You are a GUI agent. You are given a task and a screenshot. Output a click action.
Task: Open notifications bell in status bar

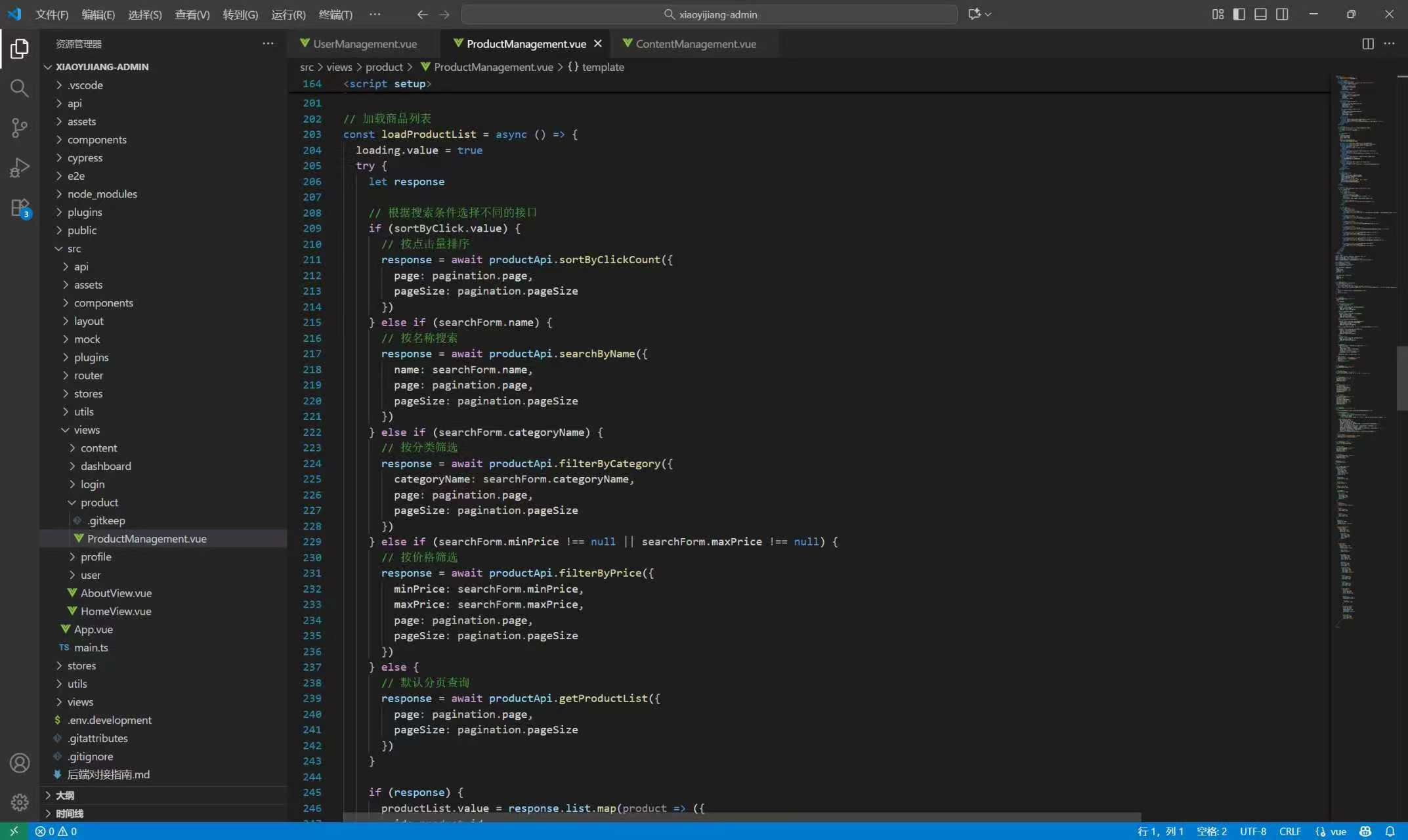pyautogui.click(x=1390, y=831)
